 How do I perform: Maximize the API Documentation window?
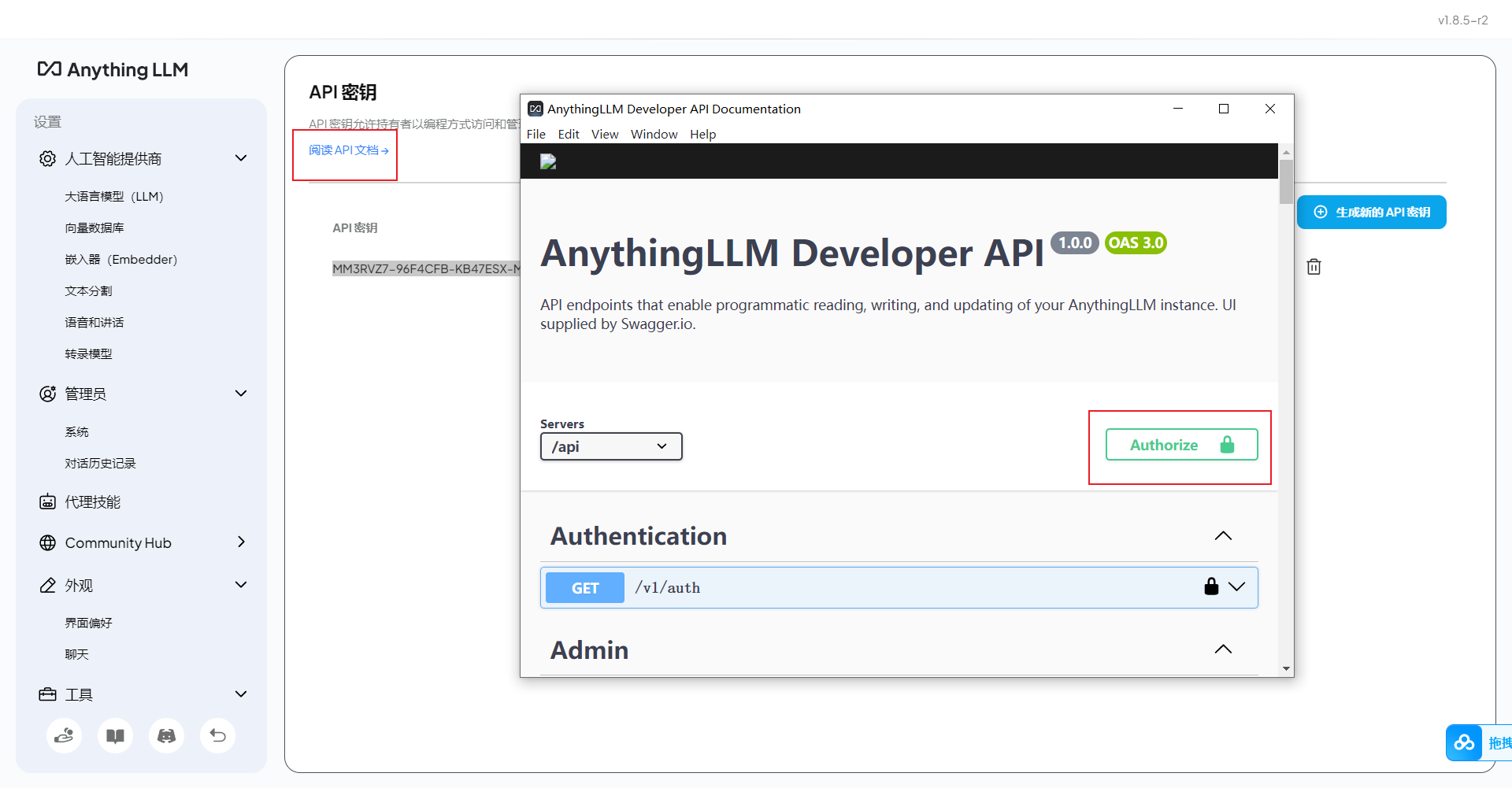[x=1224, y=109]
